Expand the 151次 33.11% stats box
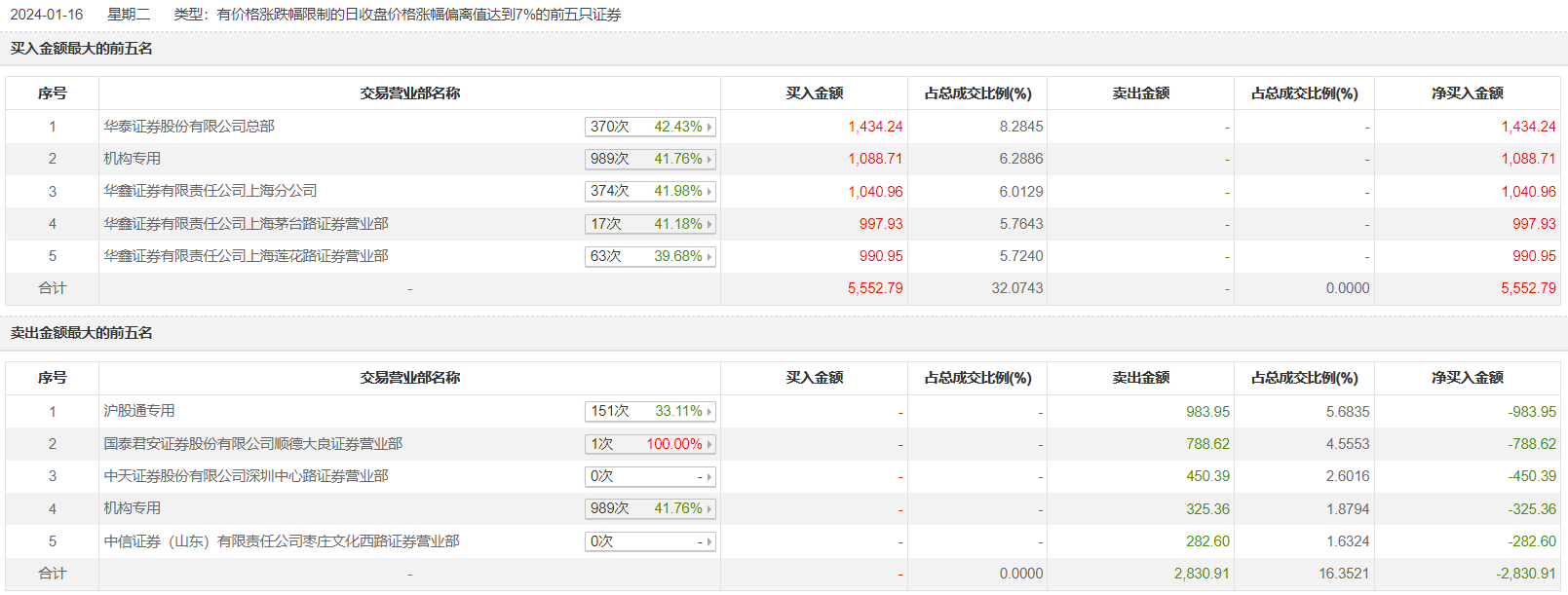Viewport: 1568px width, 595px height. point(650,411)
